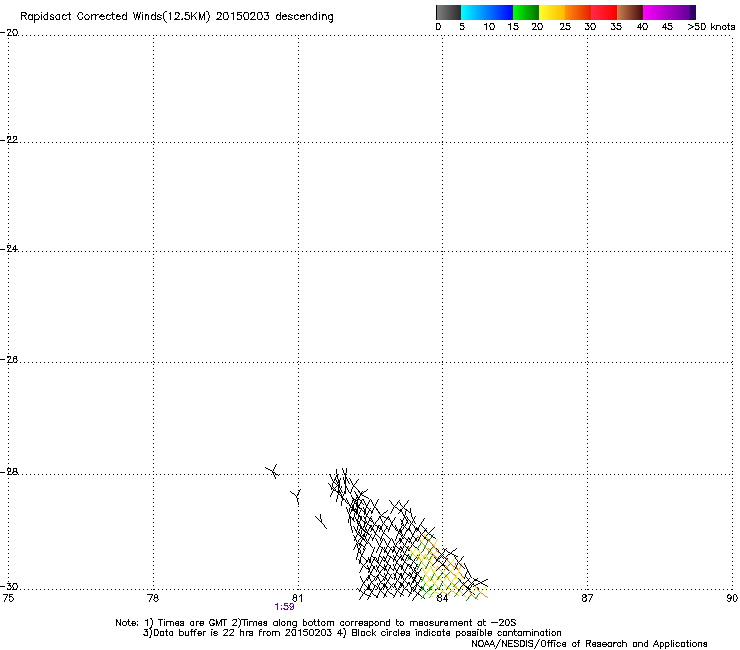Screen dimensions: 740x650
Task: Click the '35' legend scale label
Action: 616,27
